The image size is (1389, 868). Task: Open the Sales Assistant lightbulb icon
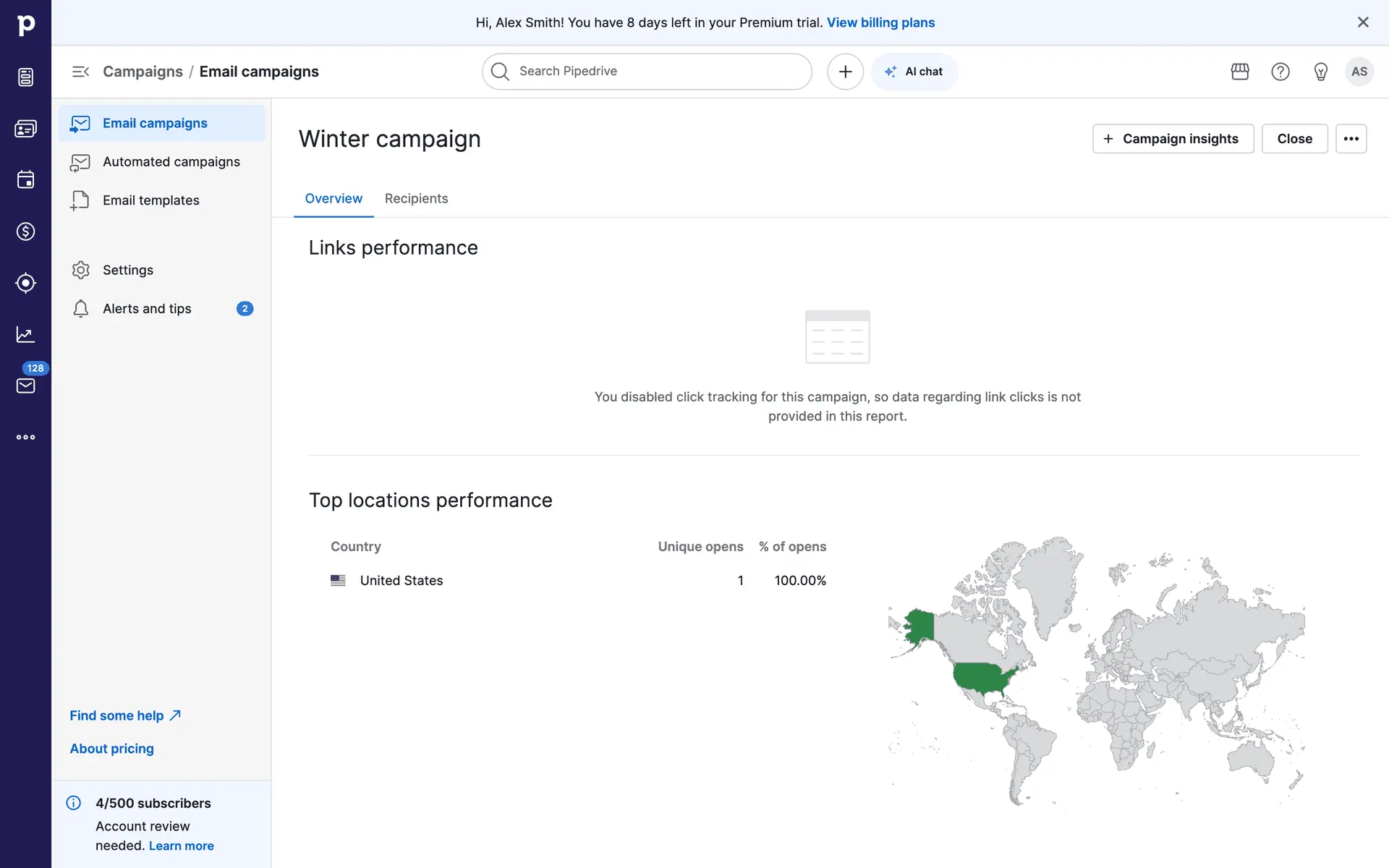[1320, 72]
